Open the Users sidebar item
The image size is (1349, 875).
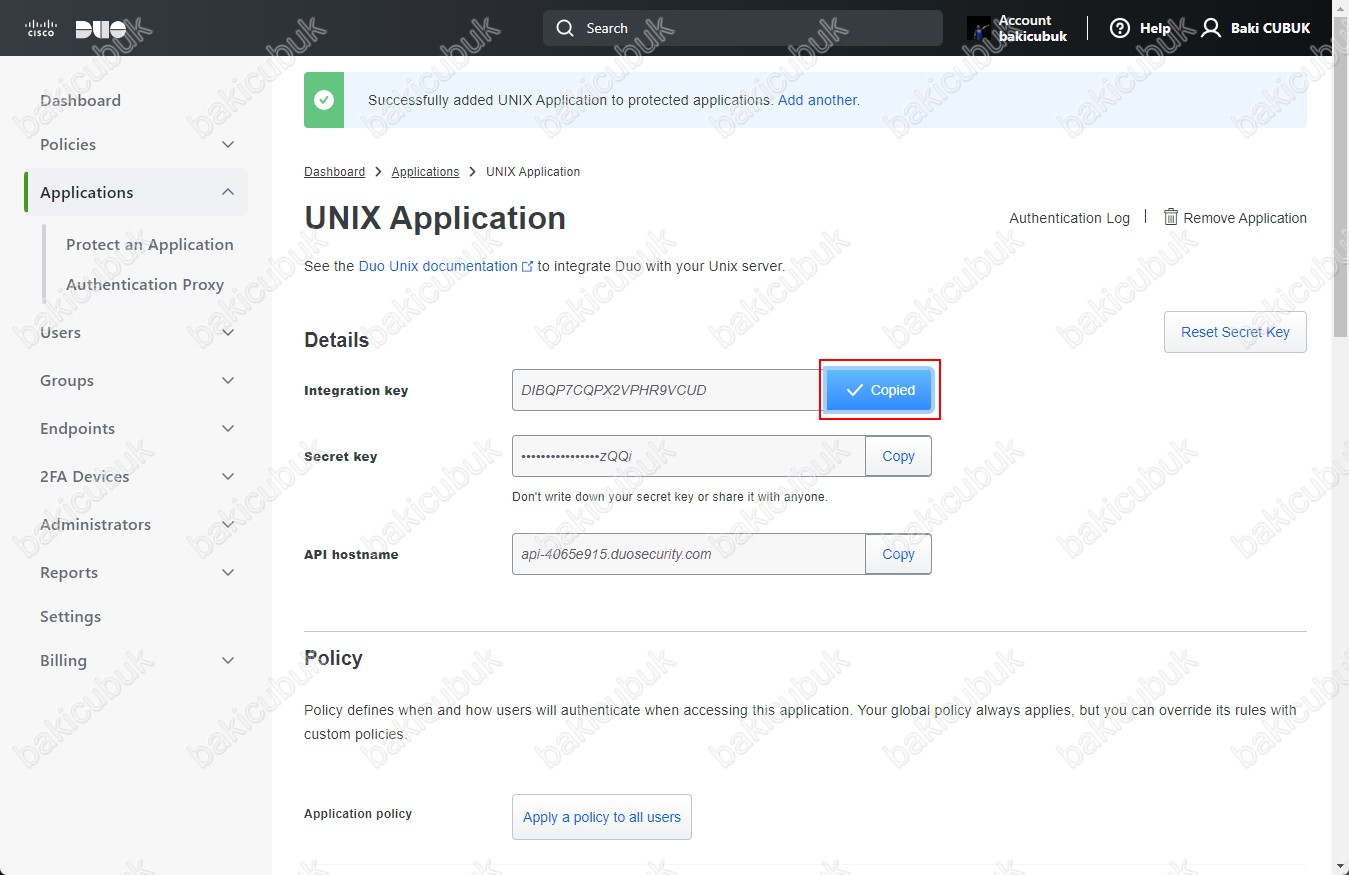[x=60, y=332]
